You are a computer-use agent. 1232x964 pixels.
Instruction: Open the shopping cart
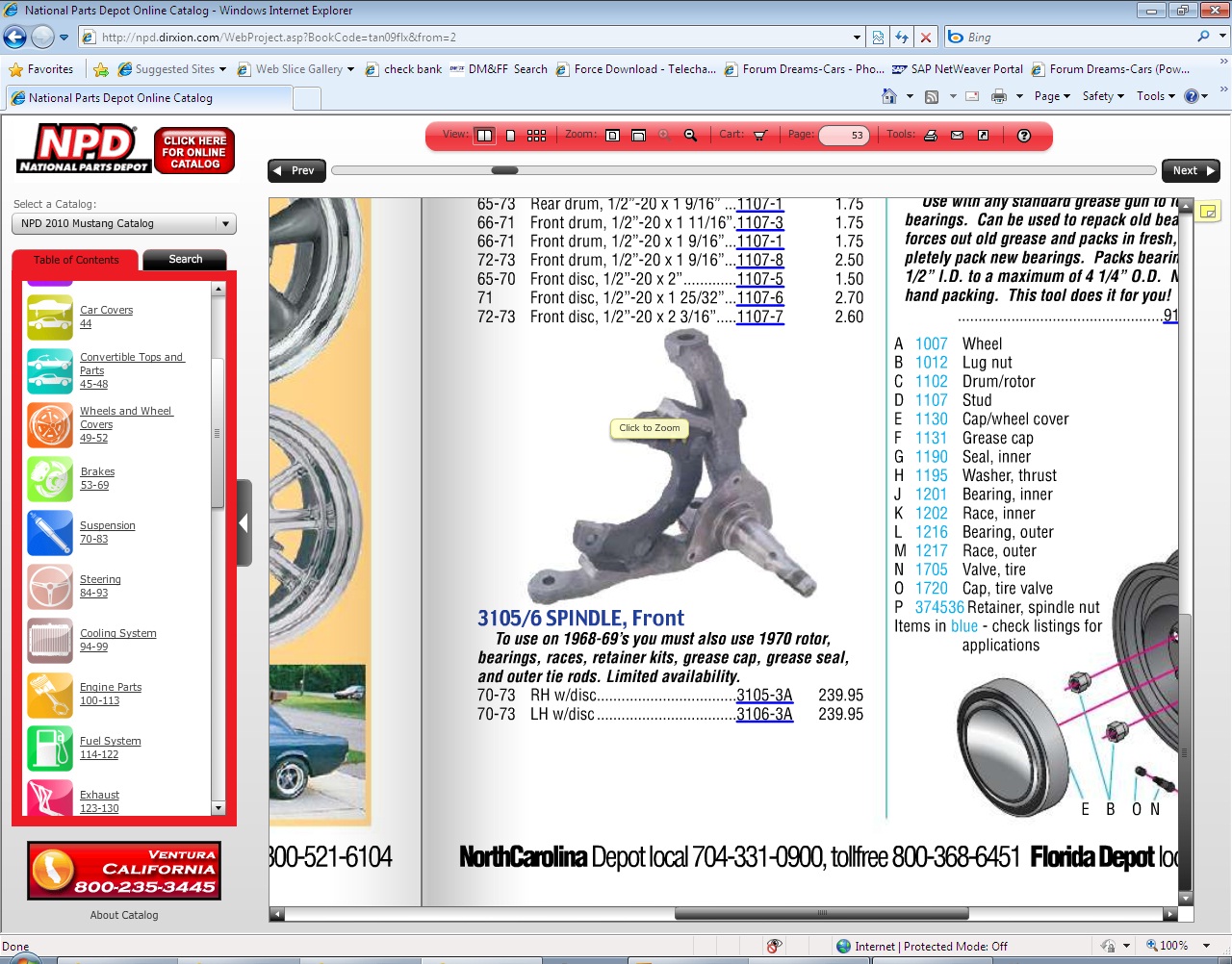760,136
